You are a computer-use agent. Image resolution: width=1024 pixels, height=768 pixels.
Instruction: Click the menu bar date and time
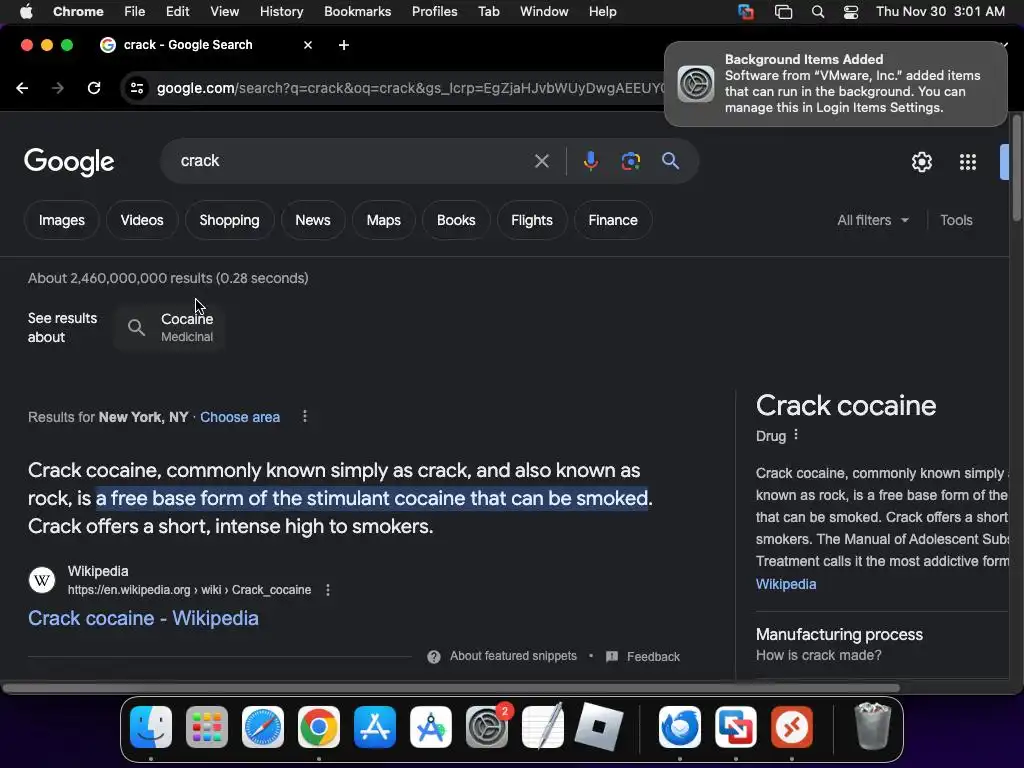[x=940, y=12]
